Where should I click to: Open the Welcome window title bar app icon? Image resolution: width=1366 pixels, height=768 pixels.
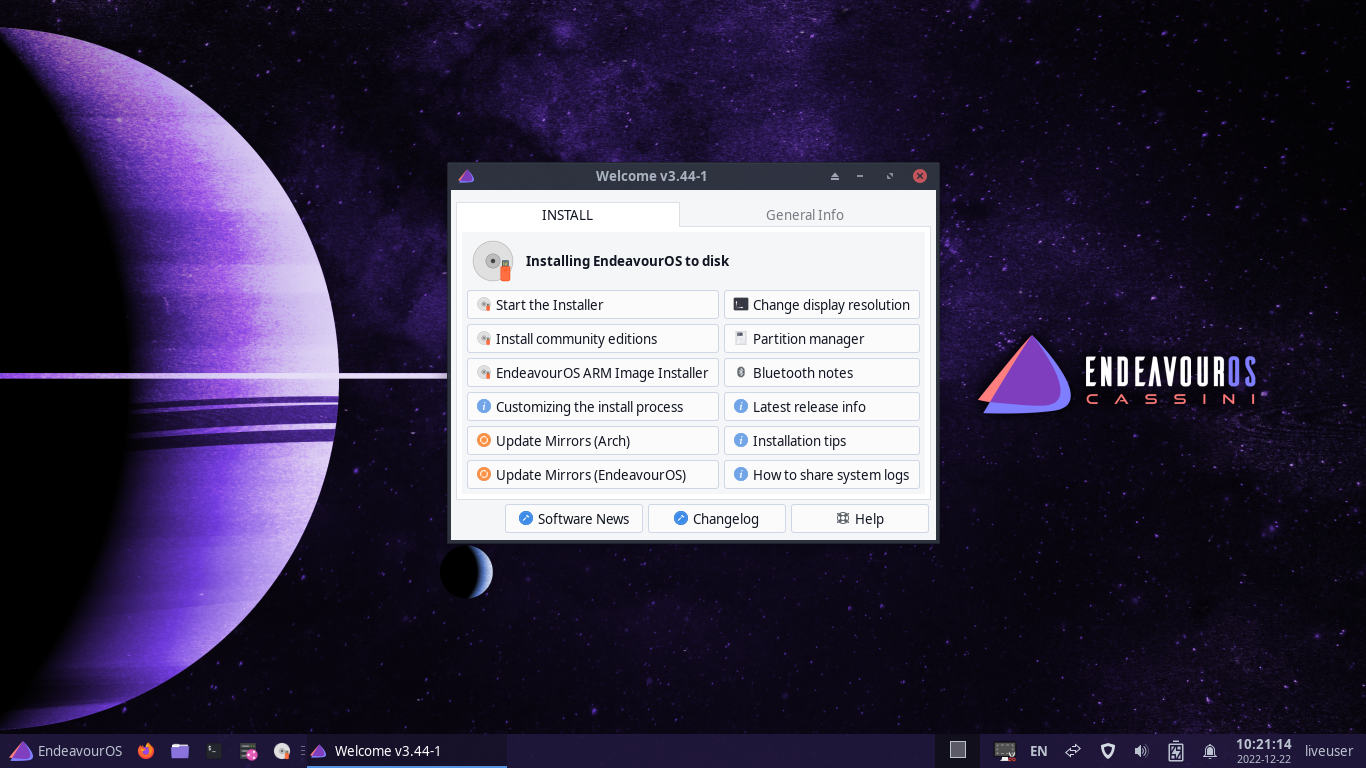click(466, 176)
